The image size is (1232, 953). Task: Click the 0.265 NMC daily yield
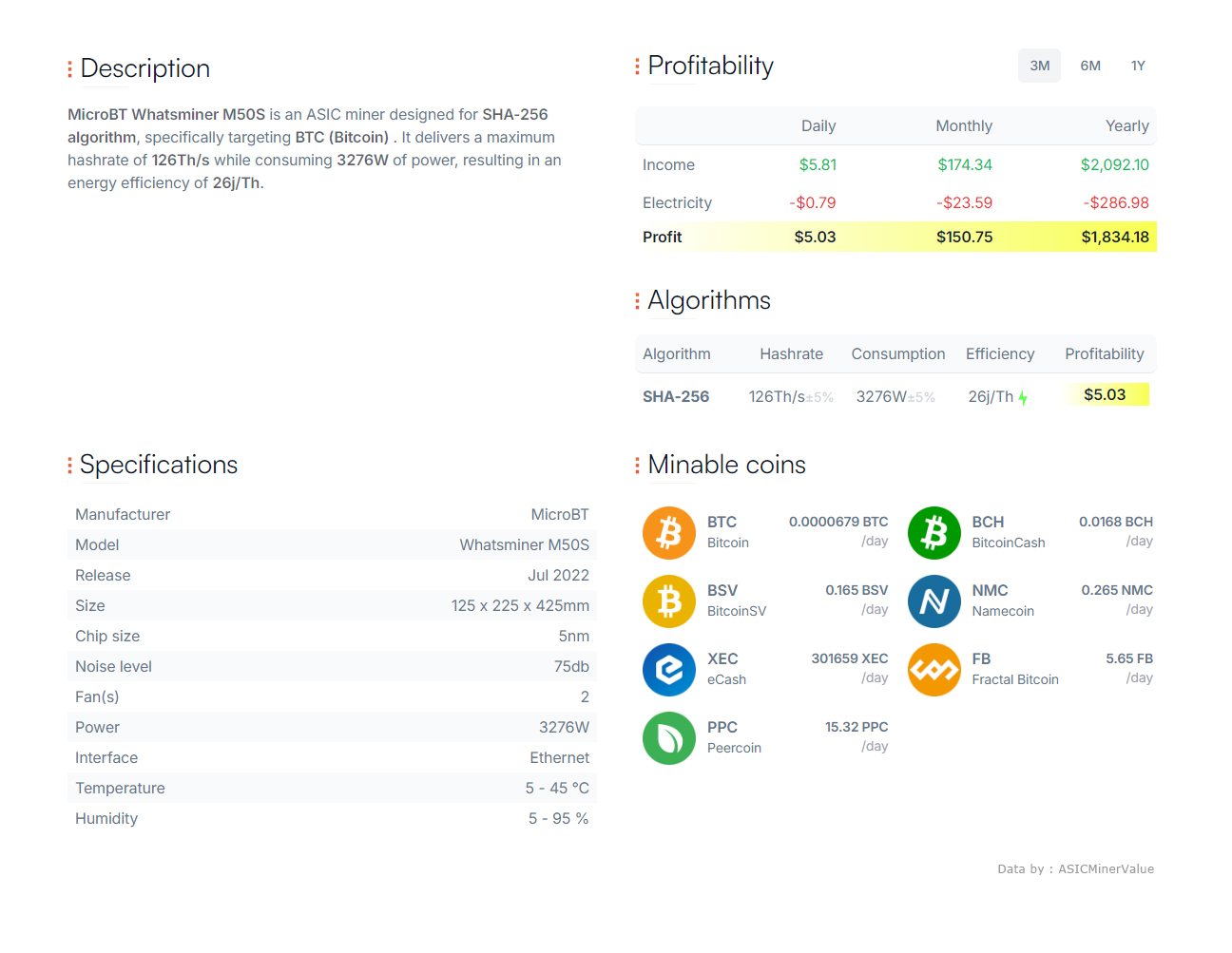(x=1117, y=590)
